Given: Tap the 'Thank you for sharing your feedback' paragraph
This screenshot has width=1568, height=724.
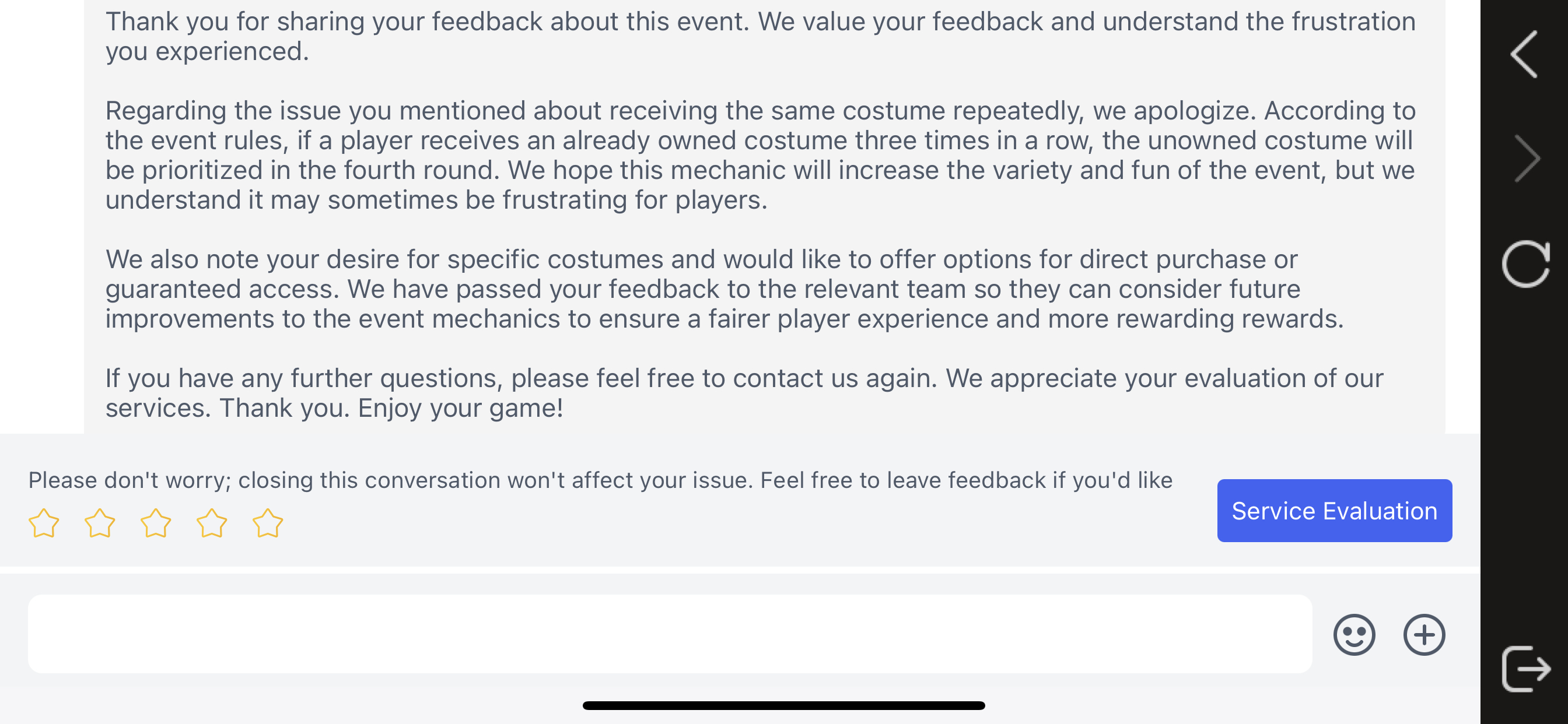Looking at the screenshot, I should point(761,36).
